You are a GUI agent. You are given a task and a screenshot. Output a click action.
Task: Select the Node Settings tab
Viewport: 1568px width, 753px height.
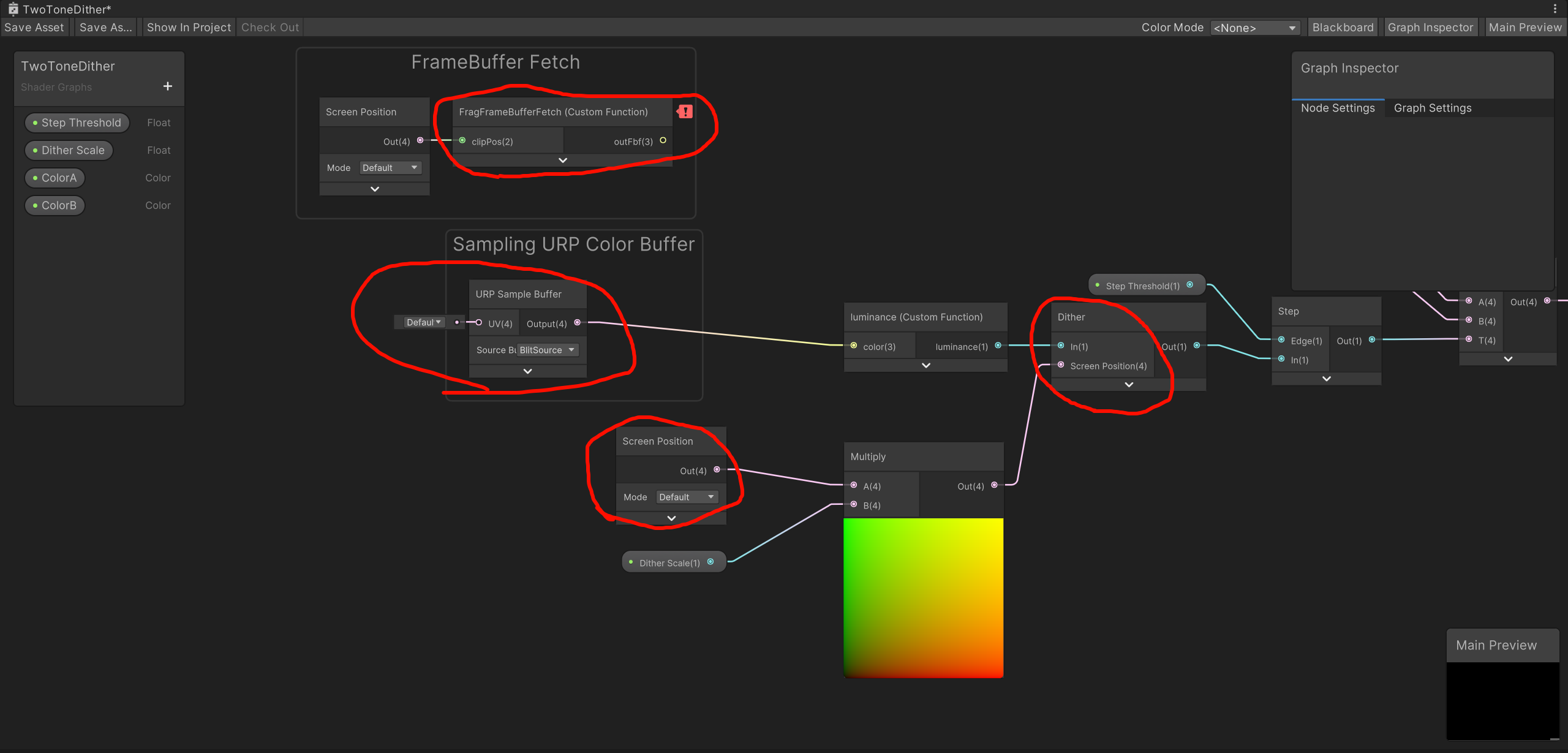coord(1338,108)
